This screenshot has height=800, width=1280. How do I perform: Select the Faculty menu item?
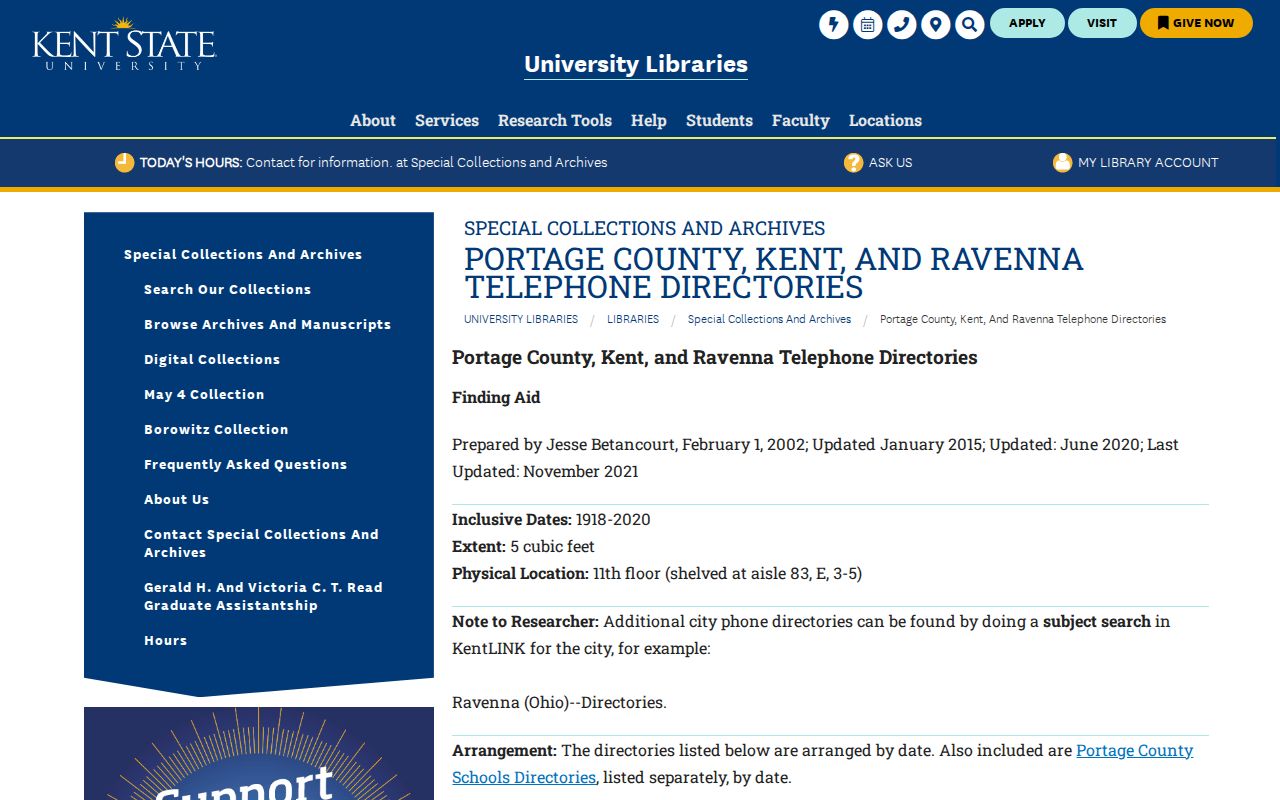(801, 120)
